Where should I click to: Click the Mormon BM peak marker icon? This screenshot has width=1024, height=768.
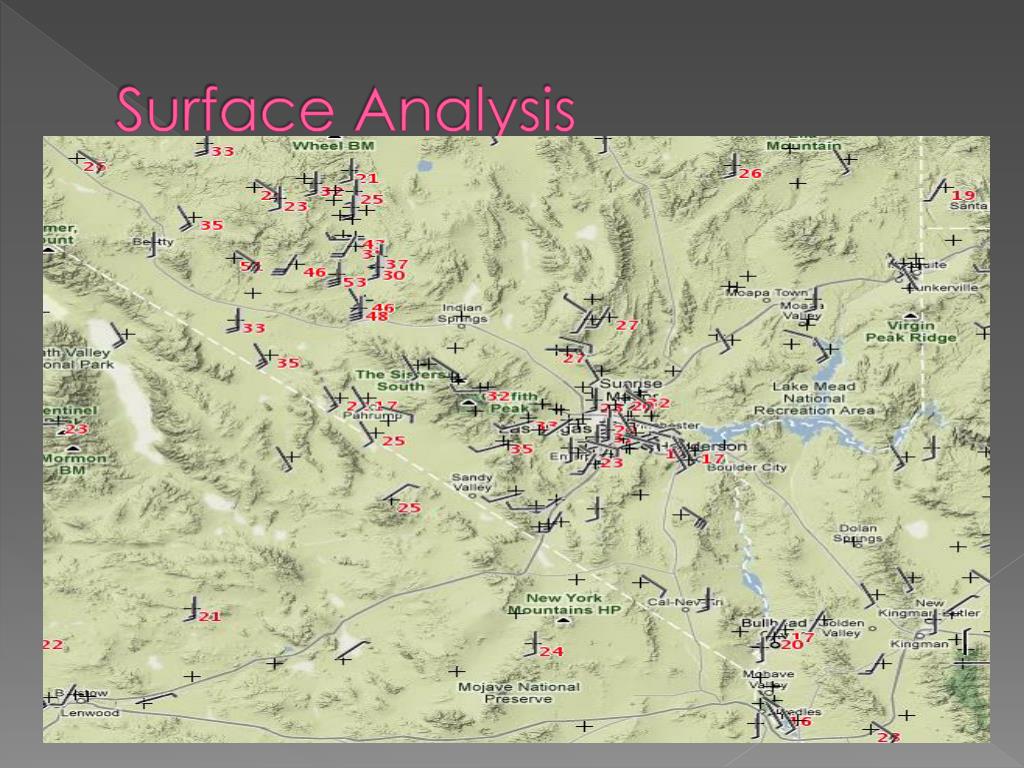(73, 449)
